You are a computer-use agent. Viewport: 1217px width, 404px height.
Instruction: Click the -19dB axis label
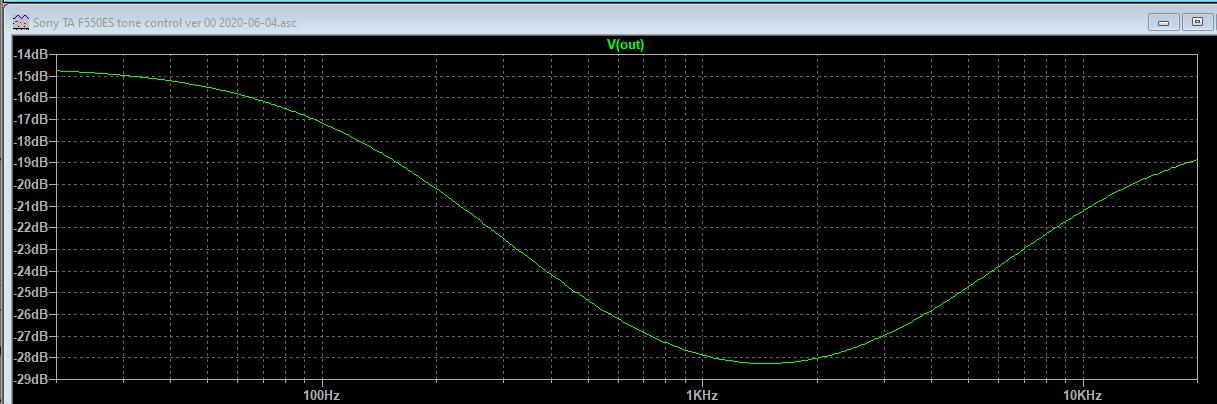point(31,163)
